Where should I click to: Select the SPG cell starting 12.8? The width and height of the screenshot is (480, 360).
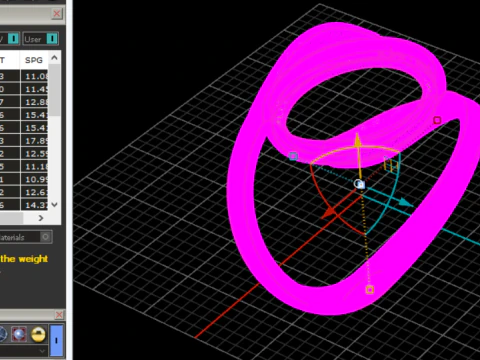click(x=34, y=102)
